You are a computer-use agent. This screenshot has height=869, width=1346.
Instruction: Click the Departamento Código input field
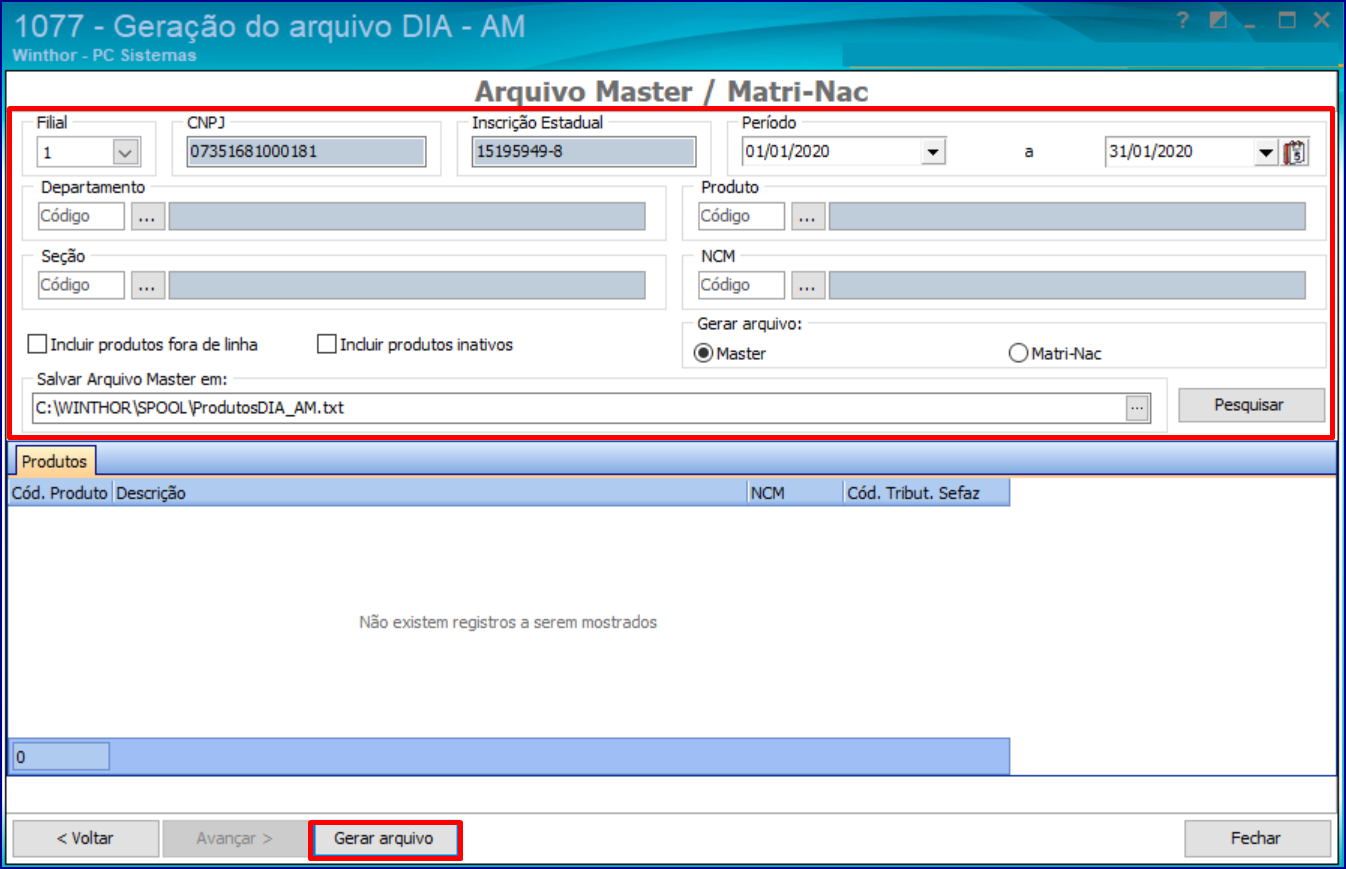coord(81,216)
